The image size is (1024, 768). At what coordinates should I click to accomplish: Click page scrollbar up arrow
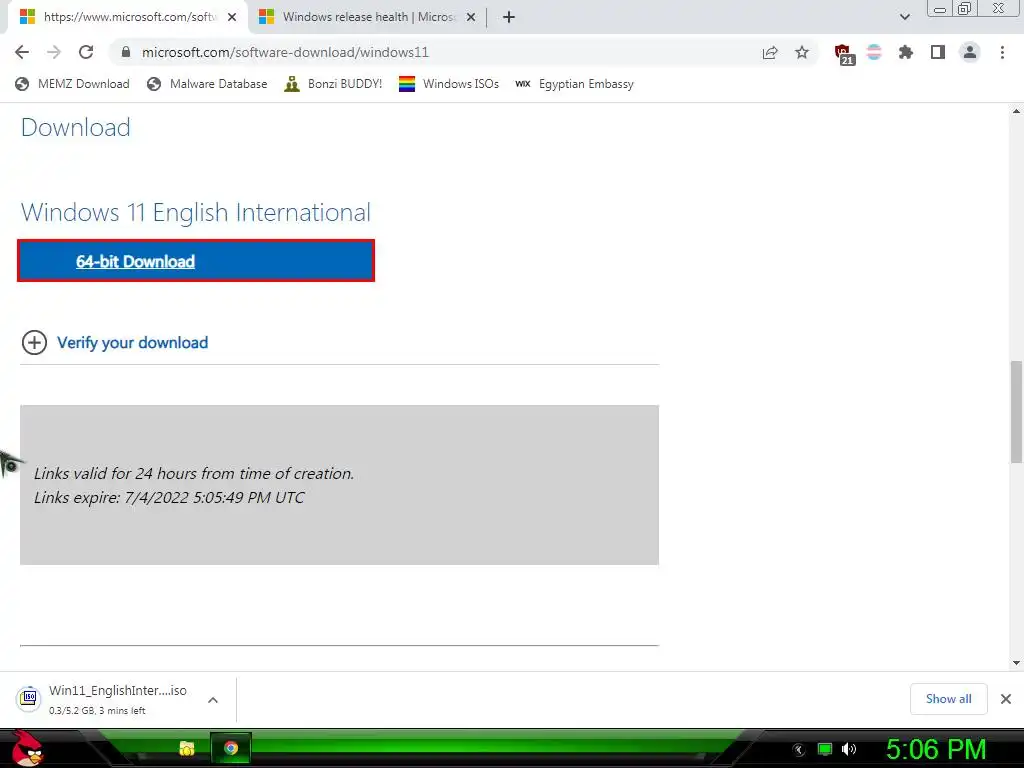coord(1016,111)
